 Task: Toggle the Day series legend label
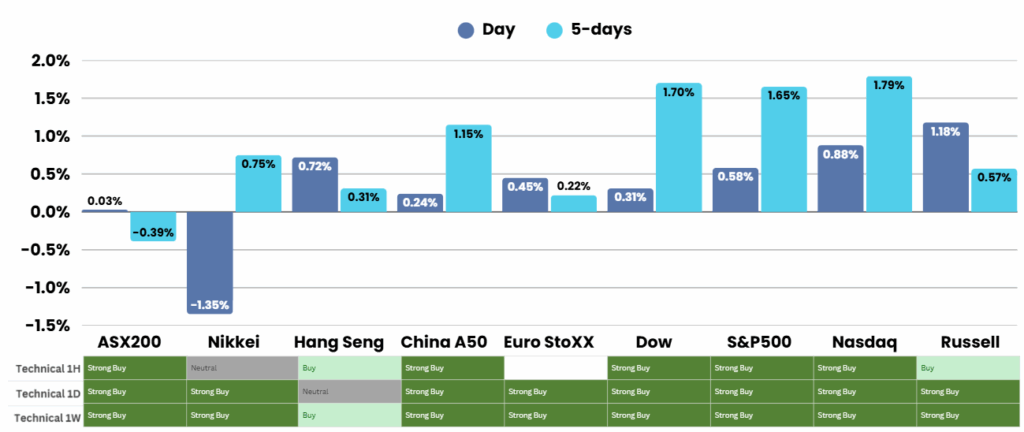[x=499, y=30]
